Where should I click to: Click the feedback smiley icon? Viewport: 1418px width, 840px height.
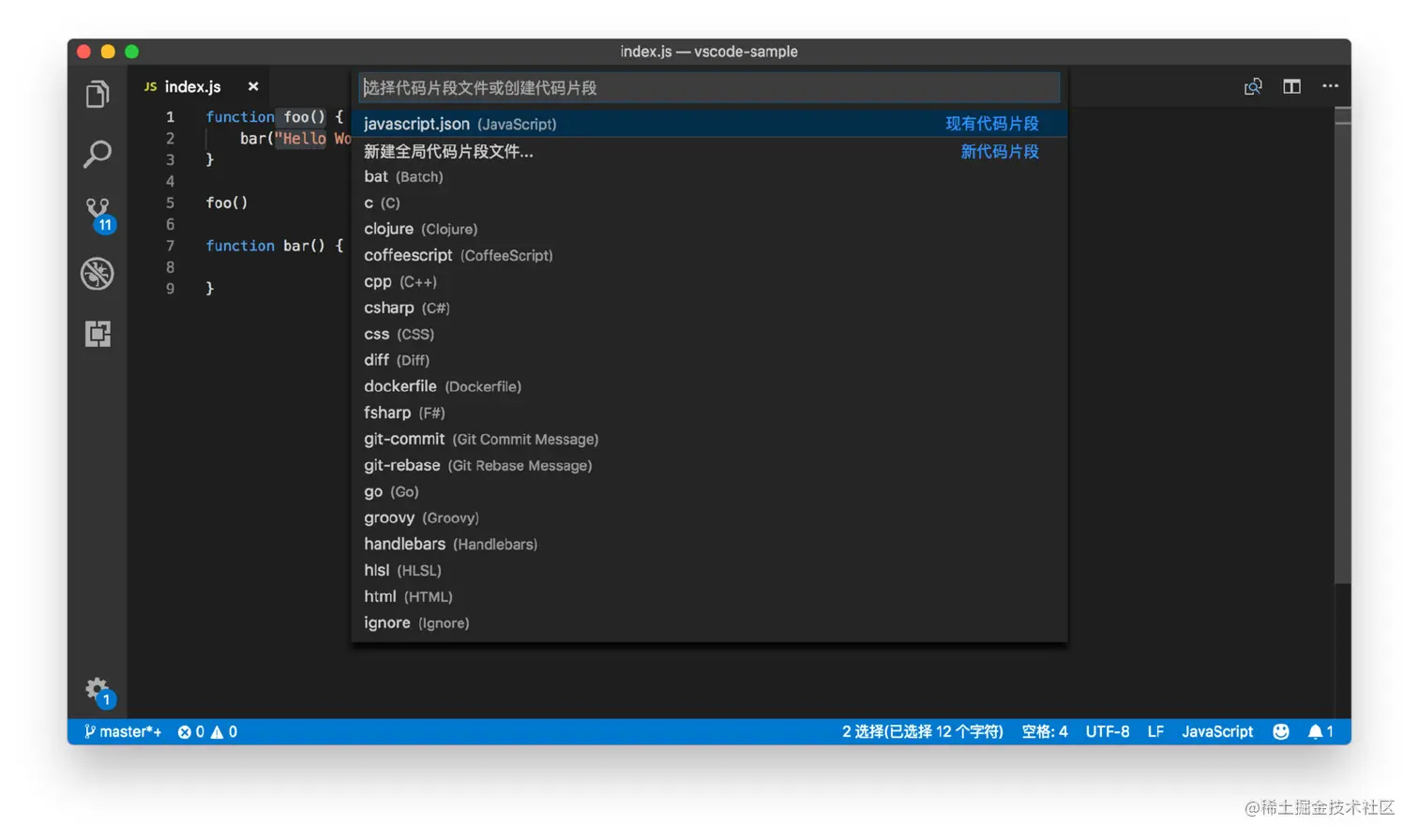(1281, 731)
